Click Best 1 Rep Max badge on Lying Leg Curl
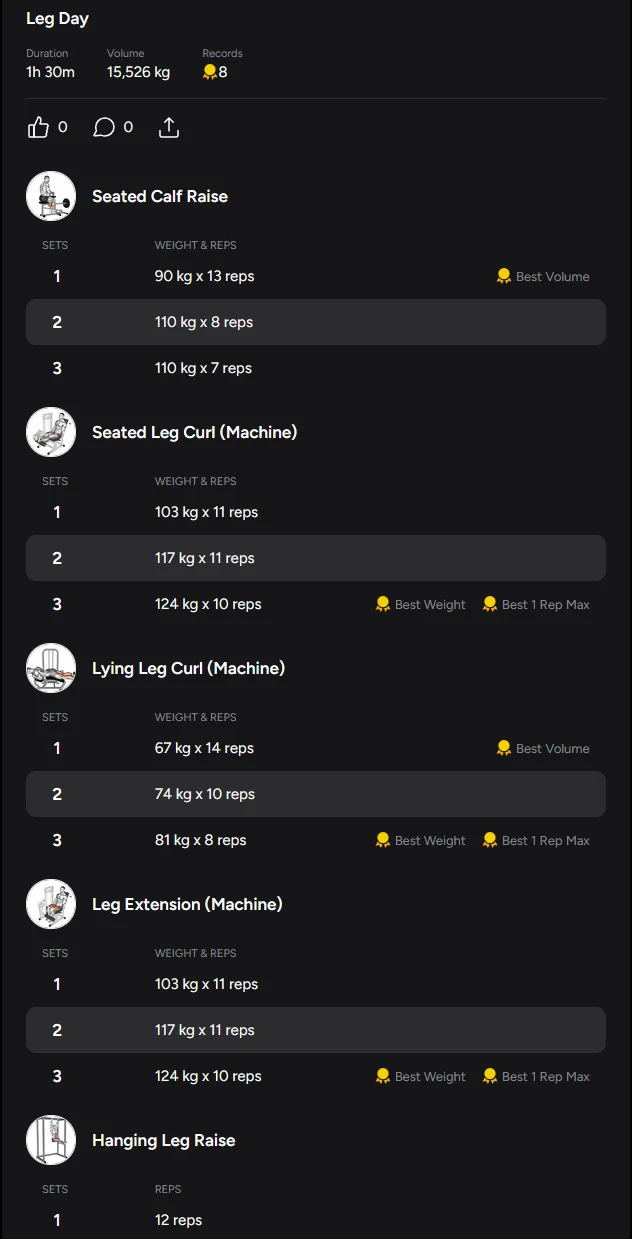 [536, 840]
